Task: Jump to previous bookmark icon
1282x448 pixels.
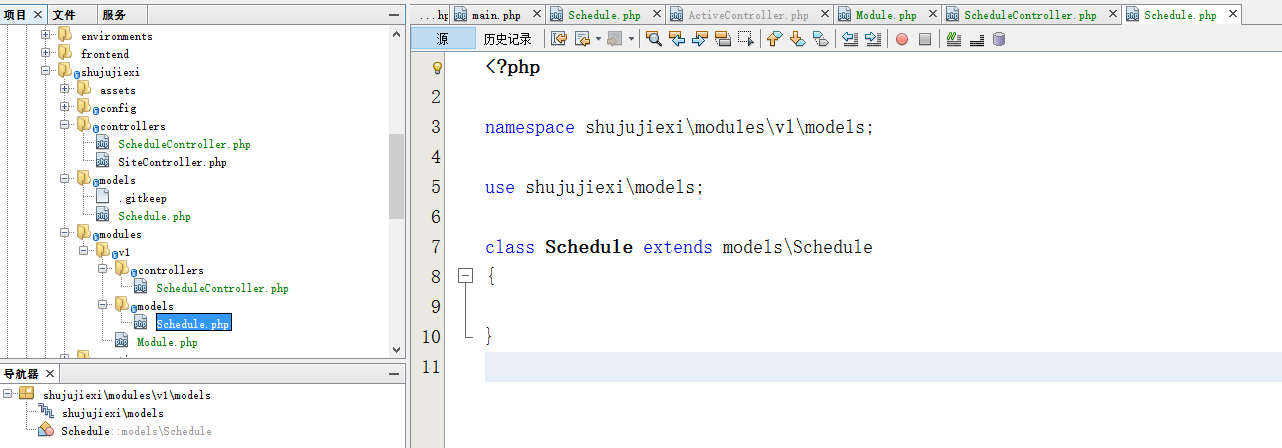Action: pos(775,39)
